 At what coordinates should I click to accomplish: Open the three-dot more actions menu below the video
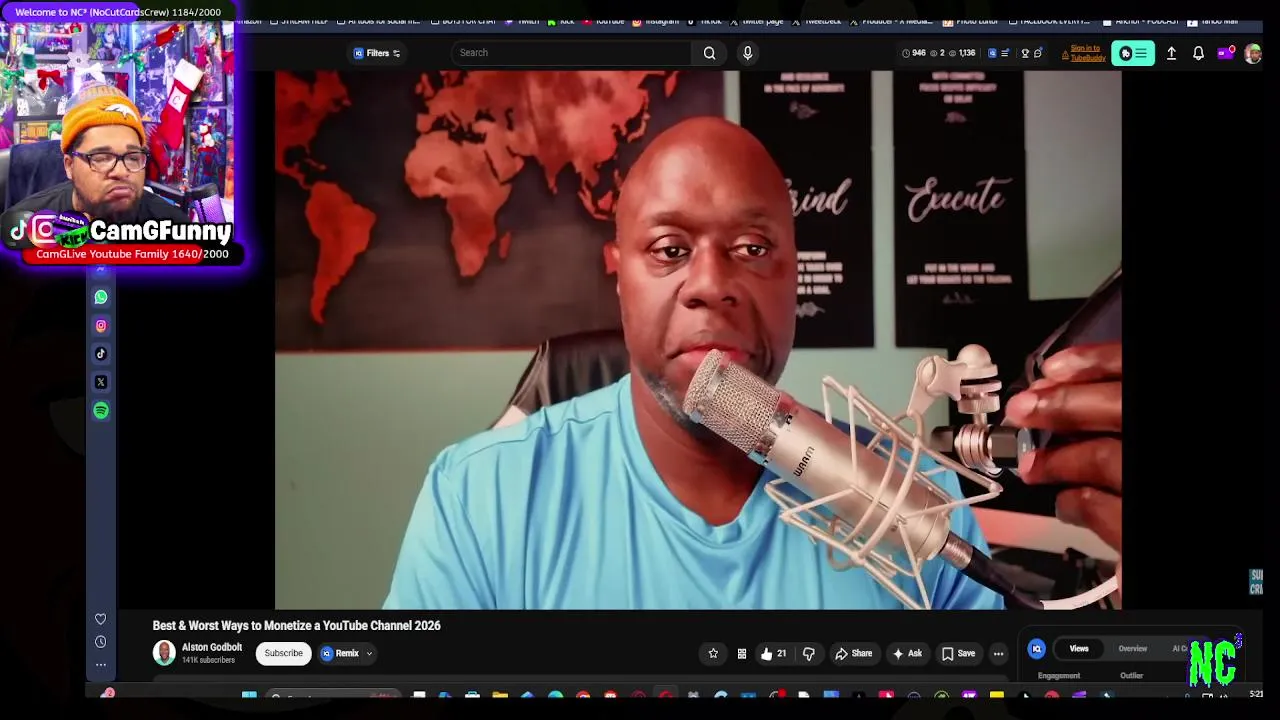pyautogui.click(x=998, y=654)
